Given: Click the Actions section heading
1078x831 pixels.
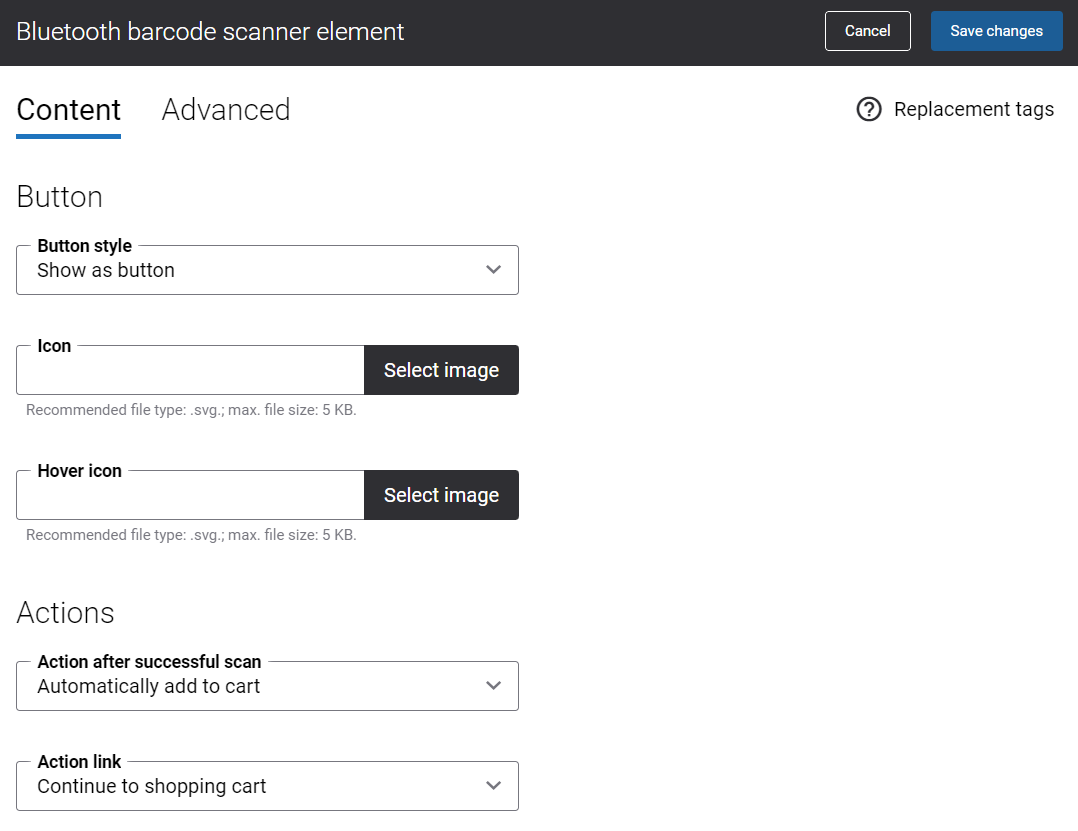Looking at the screenshot, I should (x=65, y=613).
